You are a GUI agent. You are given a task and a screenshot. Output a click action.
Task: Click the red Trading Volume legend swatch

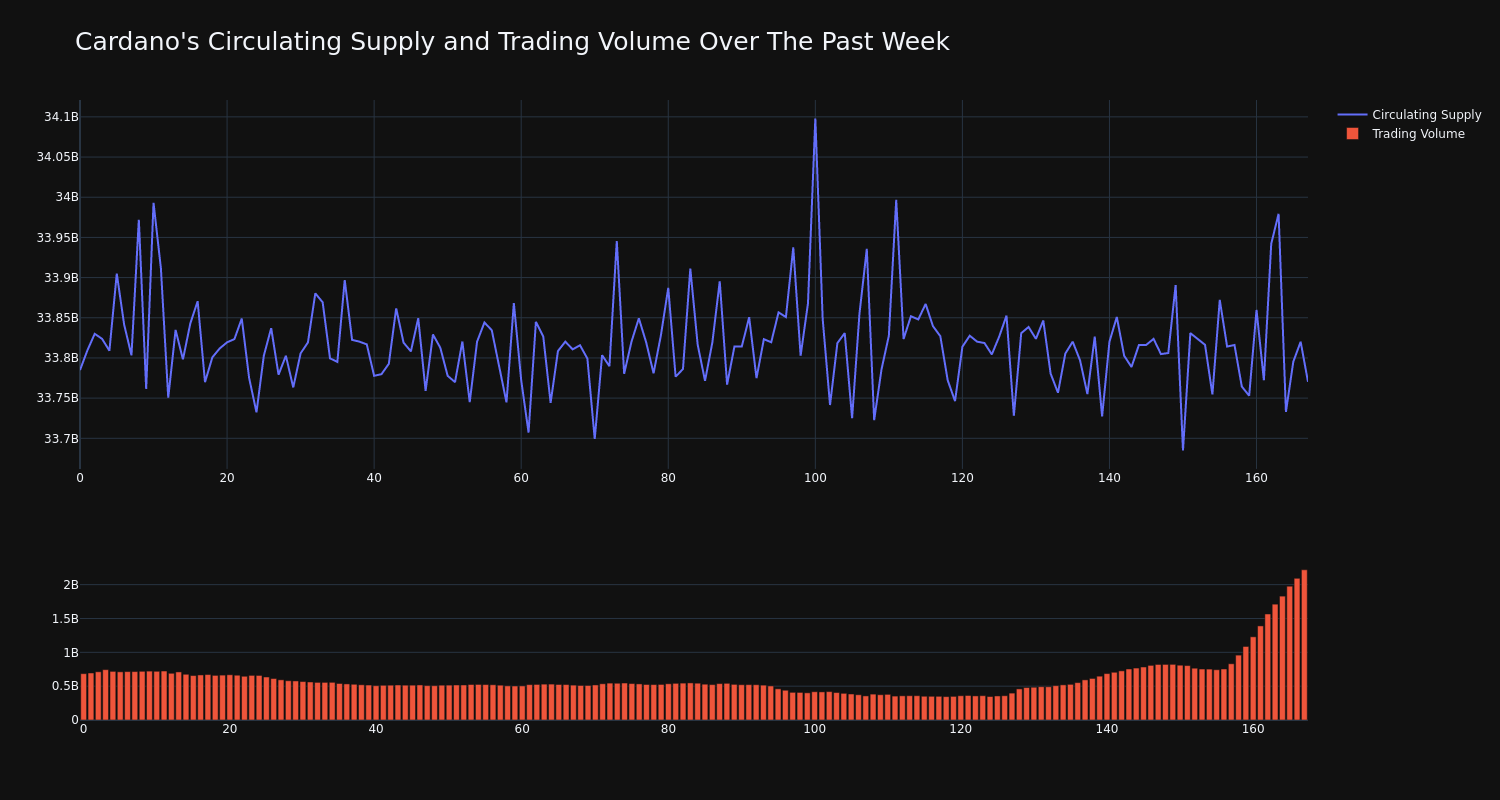point(1352,134)
